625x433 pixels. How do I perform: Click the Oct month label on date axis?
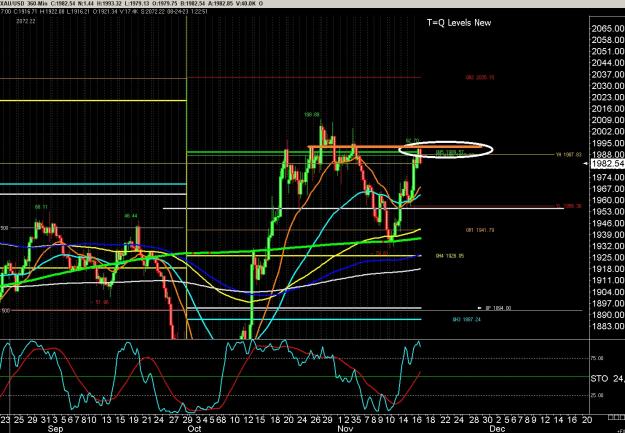click(x=194, y=429)
